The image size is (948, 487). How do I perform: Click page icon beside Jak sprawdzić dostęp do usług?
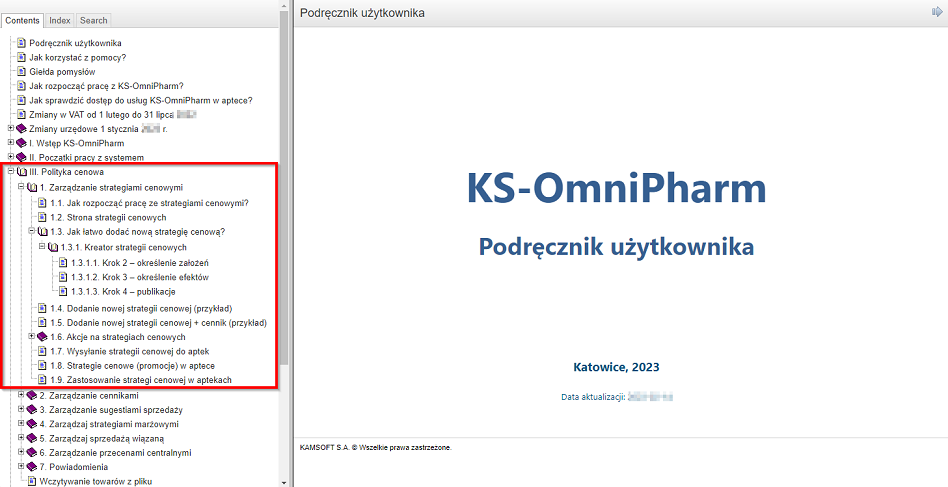pyautogui.click(x=21, y=100)
